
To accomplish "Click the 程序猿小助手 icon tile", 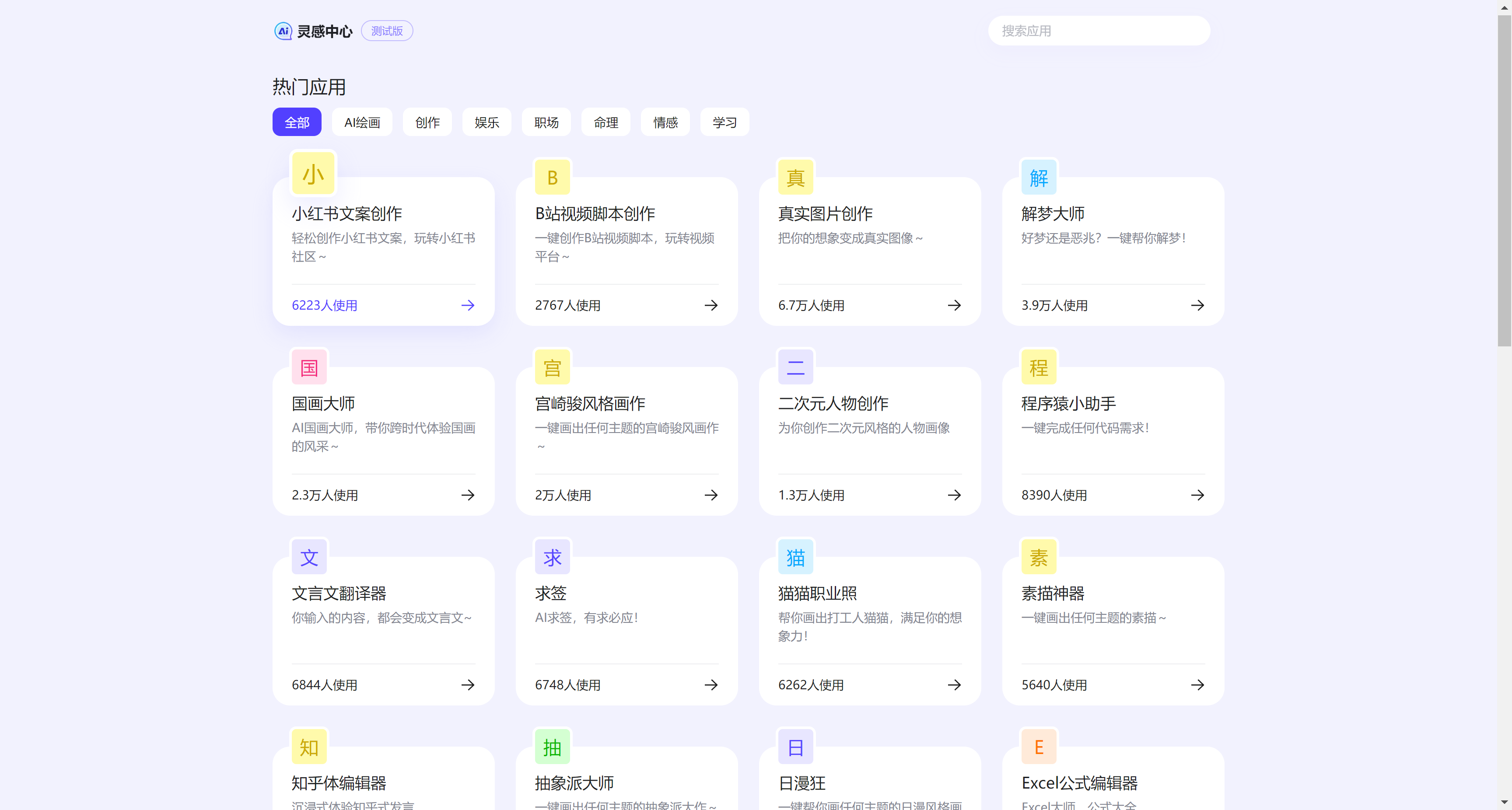I will (1039, 367).
